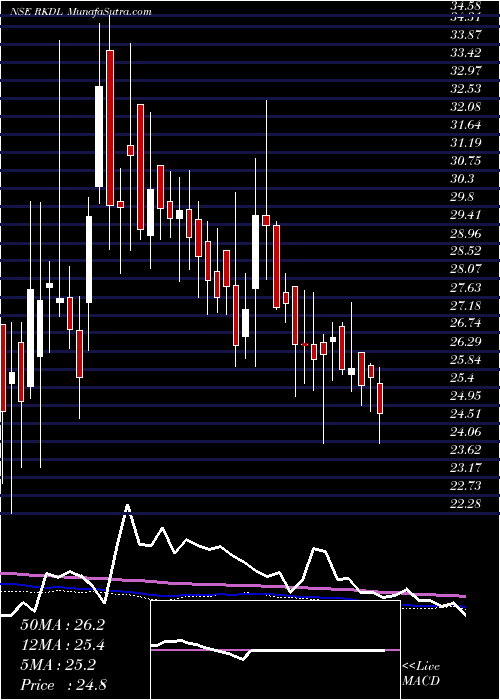Viewport: 500px width, 700px height.
Task: Click the 24.06 price axis label
Action: point(466,432)
